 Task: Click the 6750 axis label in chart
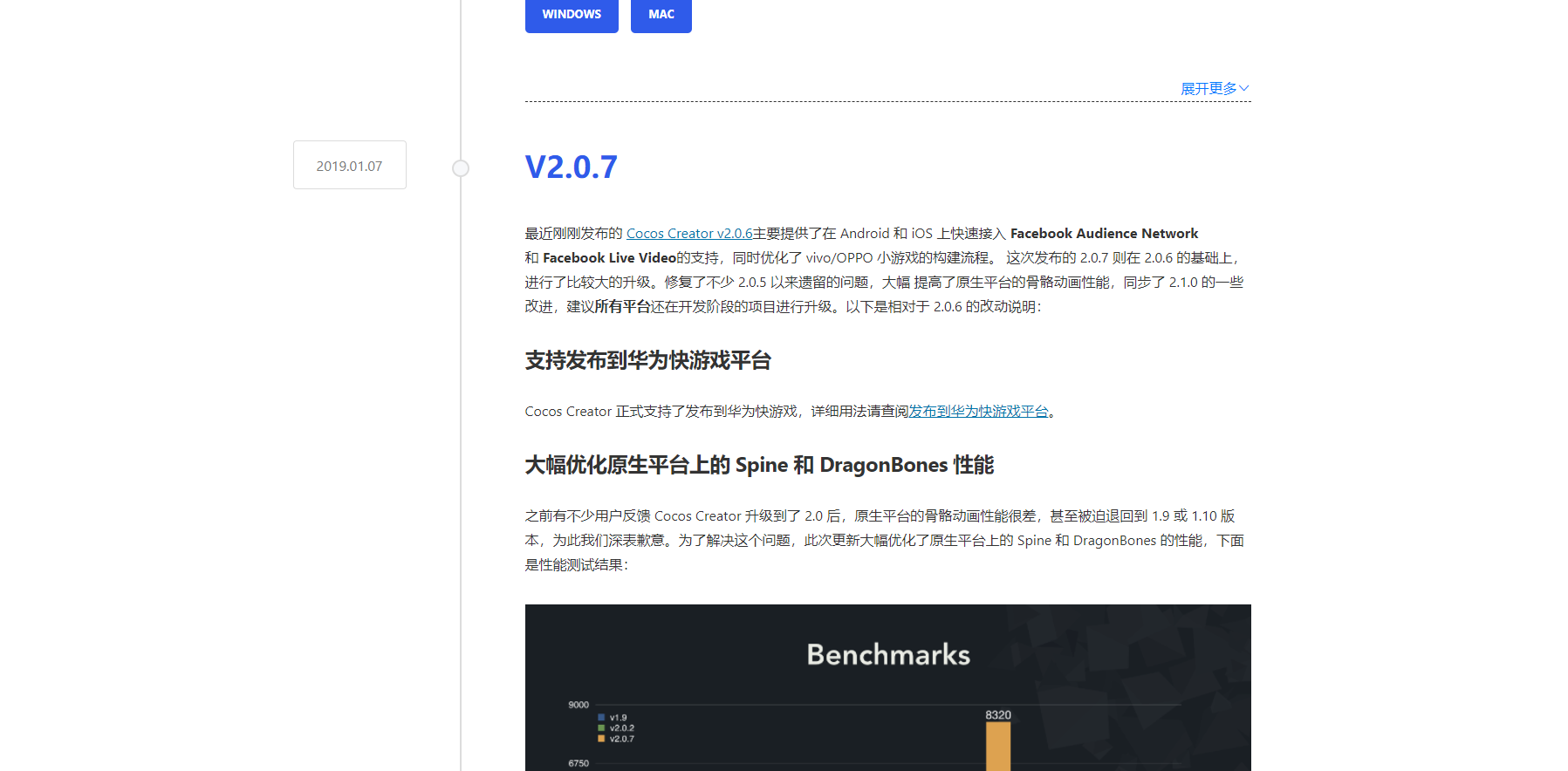click(579, 763)
